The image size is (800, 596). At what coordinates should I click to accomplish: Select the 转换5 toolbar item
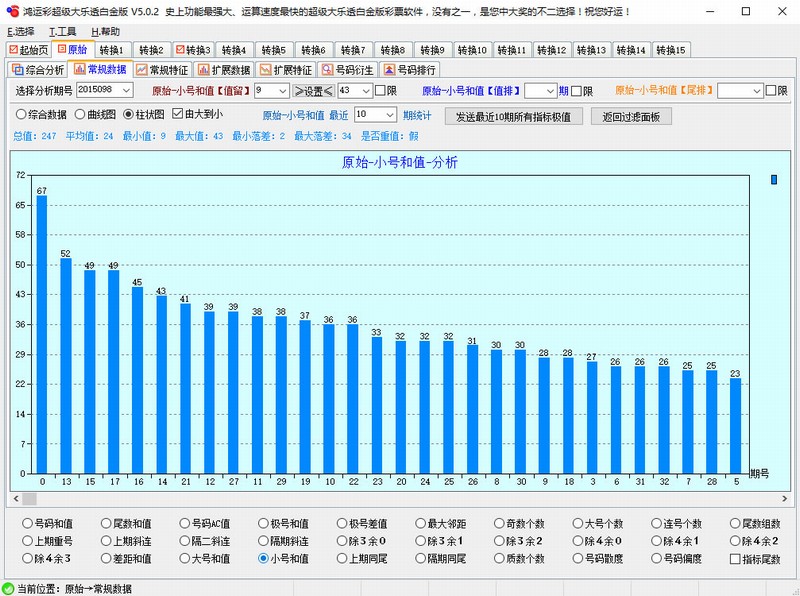pyautogui.click(x=272, y=48)
